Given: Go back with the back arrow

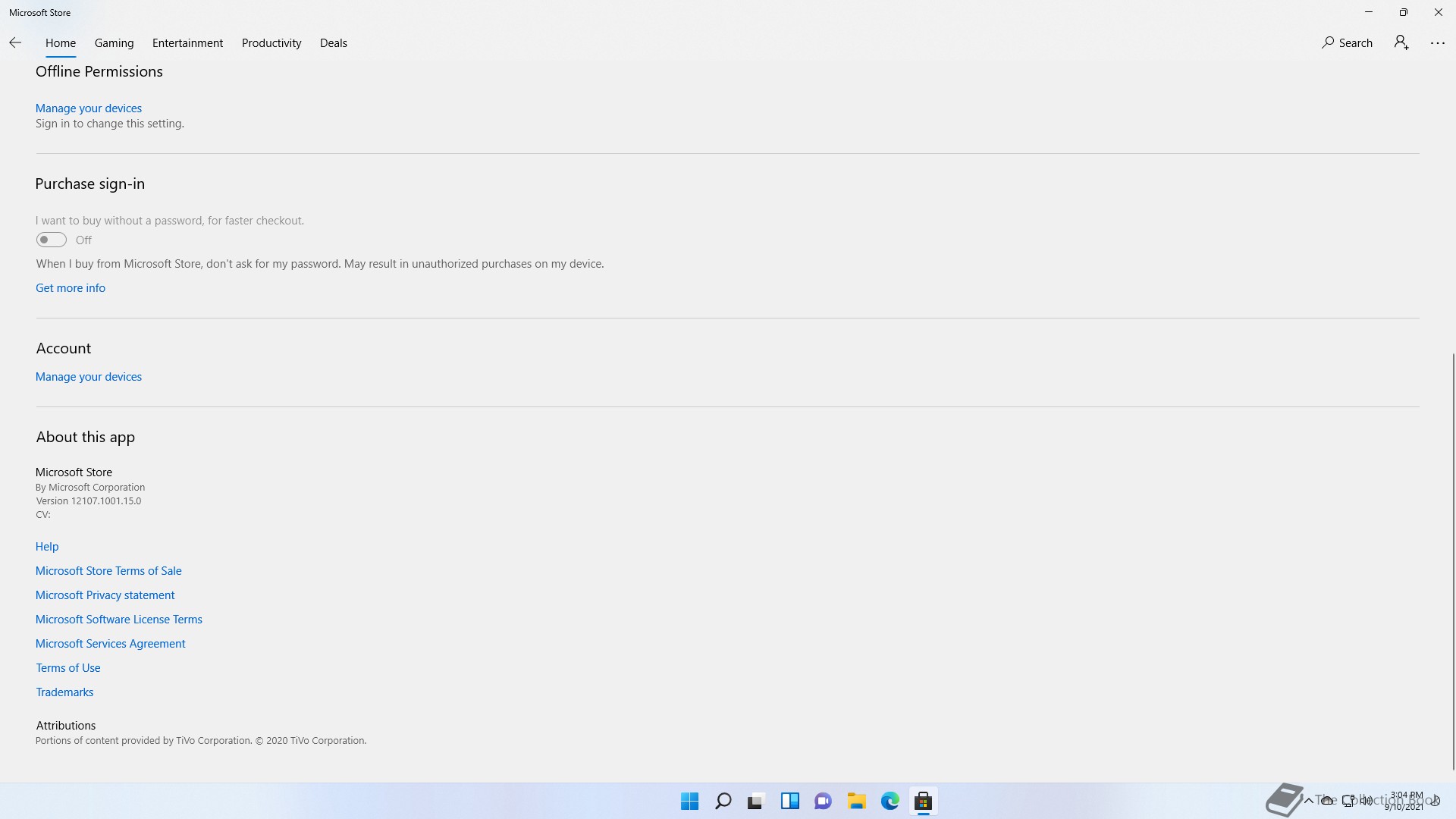Looking at the screenshot, I should (15, 43).
